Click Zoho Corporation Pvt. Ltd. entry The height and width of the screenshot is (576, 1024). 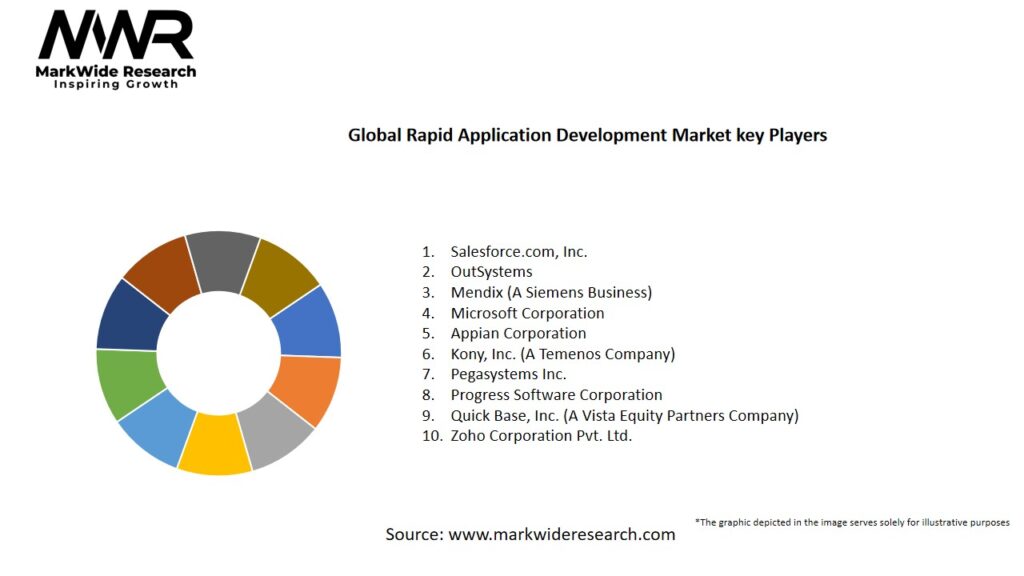(x=541, y=436)
